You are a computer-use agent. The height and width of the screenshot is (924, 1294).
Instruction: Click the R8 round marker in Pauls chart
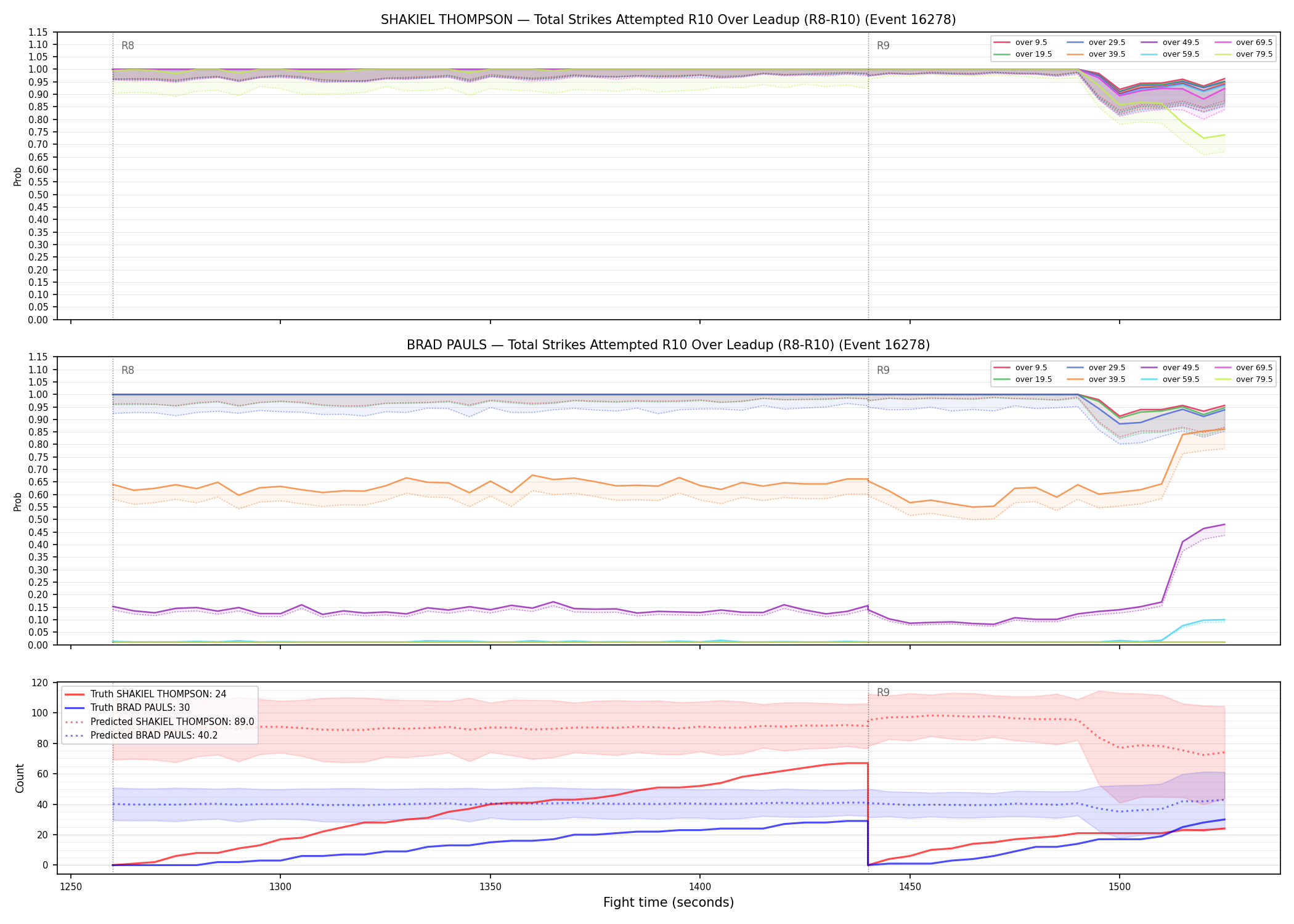tap(128, 370)
